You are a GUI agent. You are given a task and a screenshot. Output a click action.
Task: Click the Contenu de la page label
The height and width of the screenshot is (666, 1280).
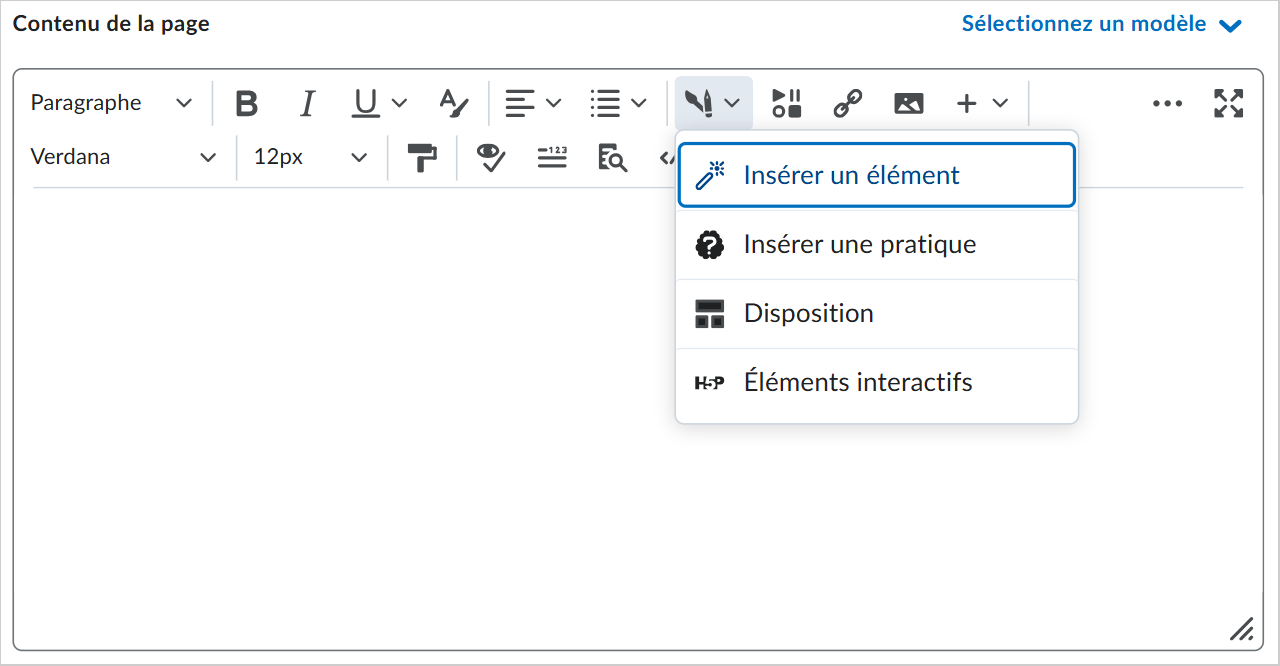tap(111, 24)
